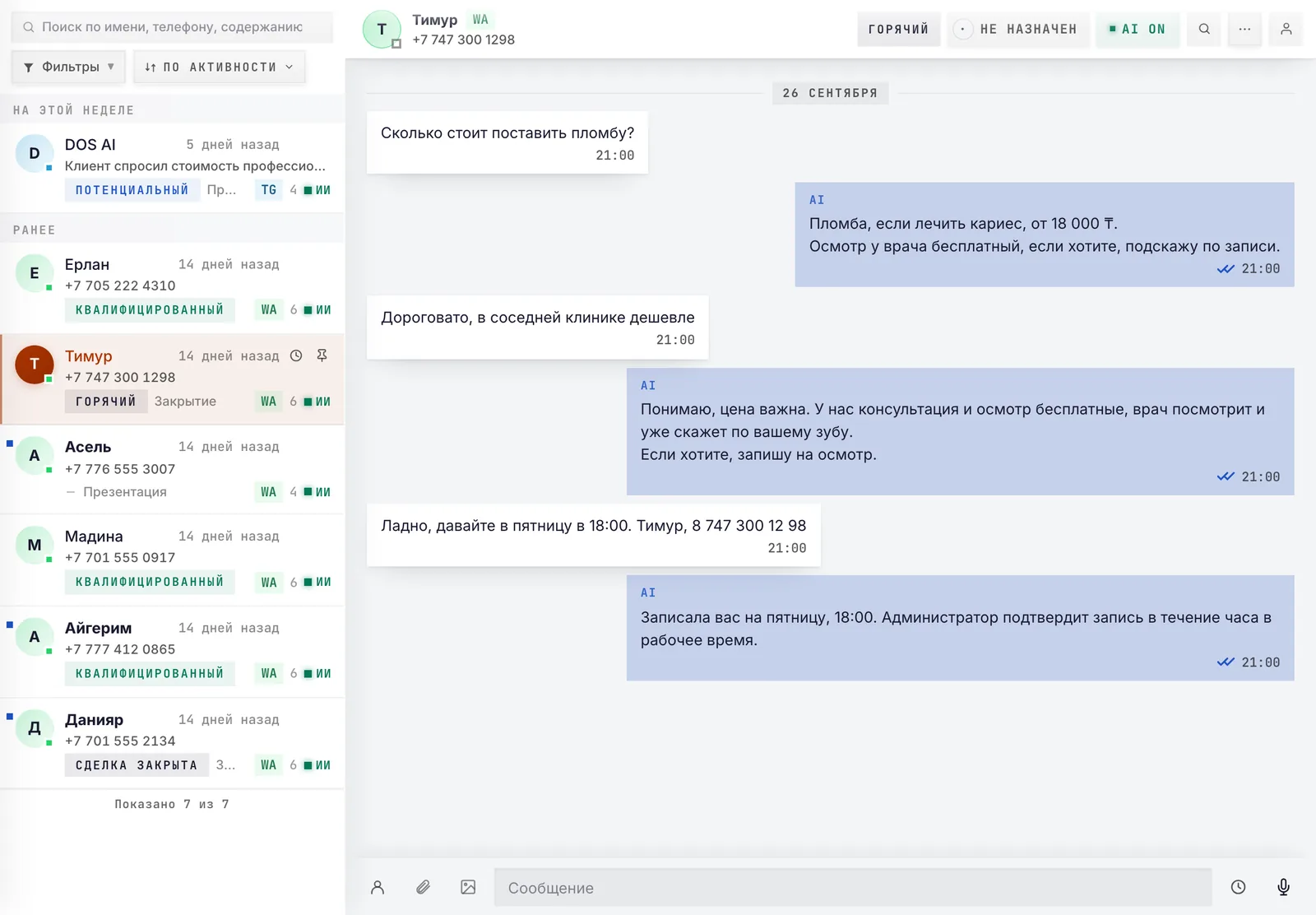
Task: Open the contact profile panel icon
Action: point(1286,29)
